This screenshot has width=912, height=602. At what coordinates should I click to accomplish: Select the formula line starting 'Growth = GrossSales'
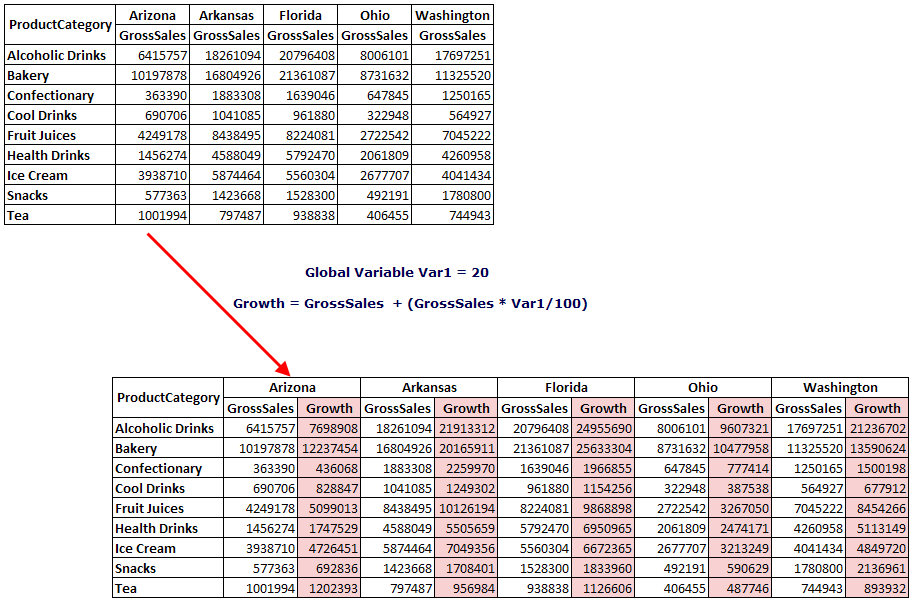tap(410, 304)
